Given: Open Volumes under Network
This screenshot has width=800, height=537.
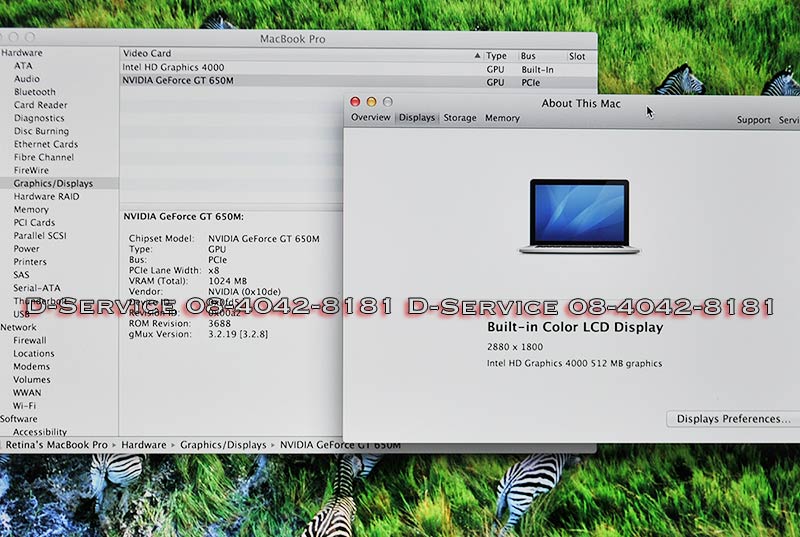Looking at the screenshot, I should 32,379.
